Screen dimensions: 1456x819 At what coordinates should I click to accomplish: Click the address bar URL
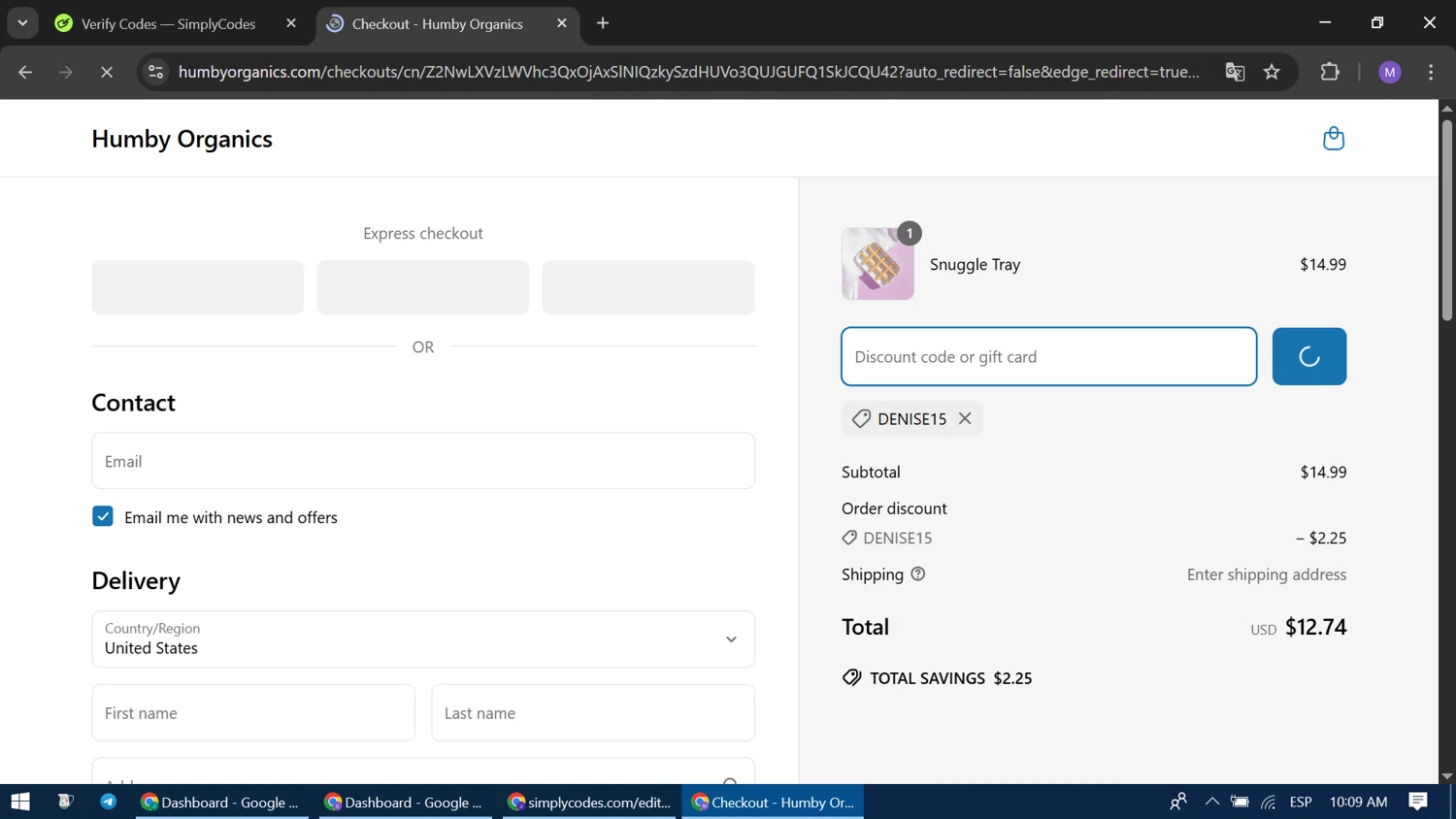coord(688,72)
